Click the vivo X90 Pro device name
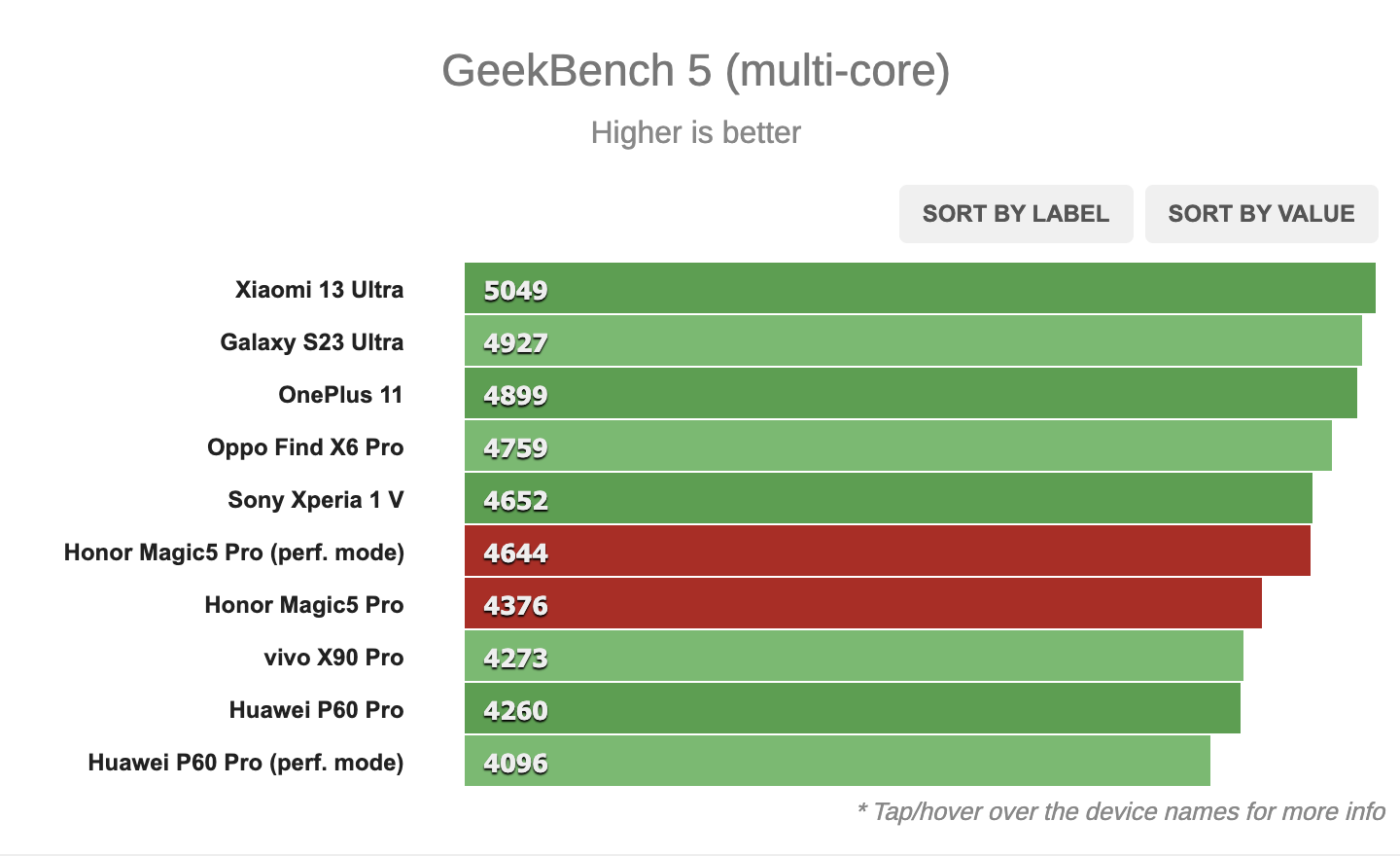Screen dimensions: 1400x856 (333, 658)
